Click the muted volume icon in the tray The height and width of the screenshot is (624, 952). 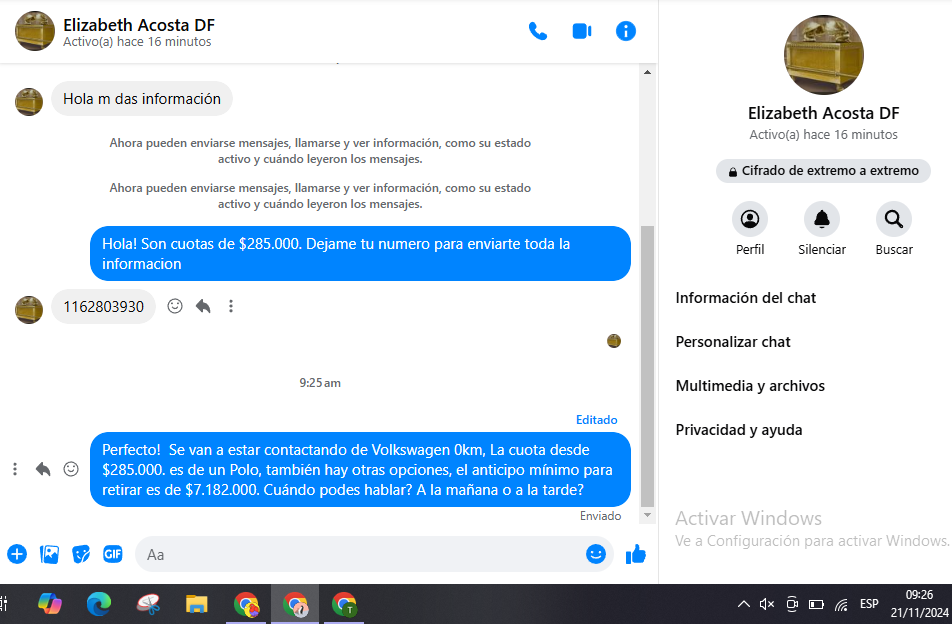tap(767, 604)
